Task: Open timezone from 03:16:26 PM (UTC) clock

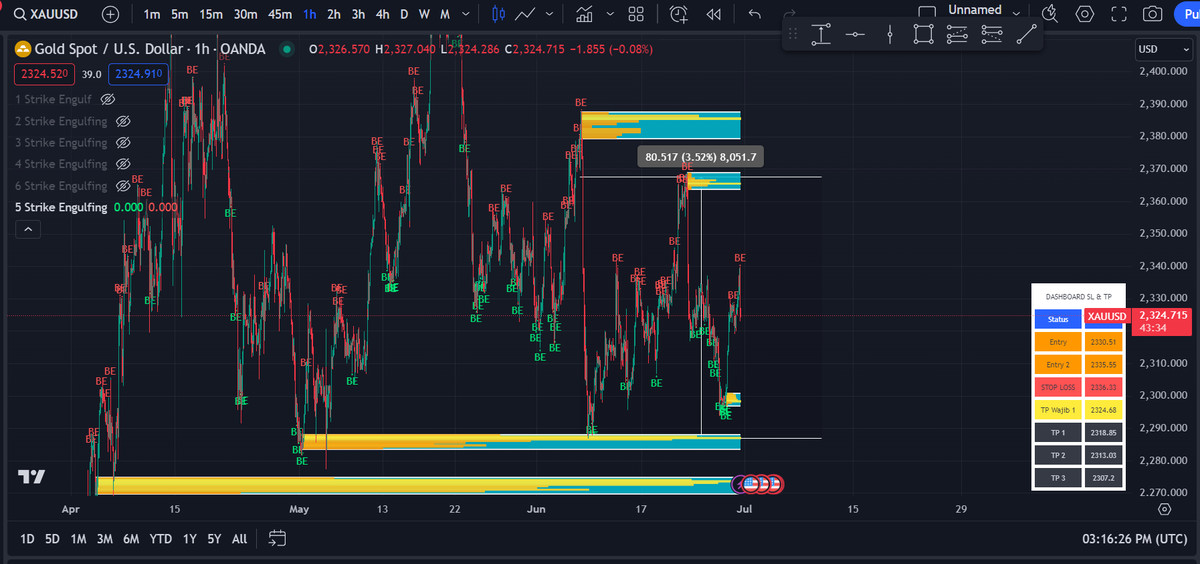Action: click(1136, 538)
